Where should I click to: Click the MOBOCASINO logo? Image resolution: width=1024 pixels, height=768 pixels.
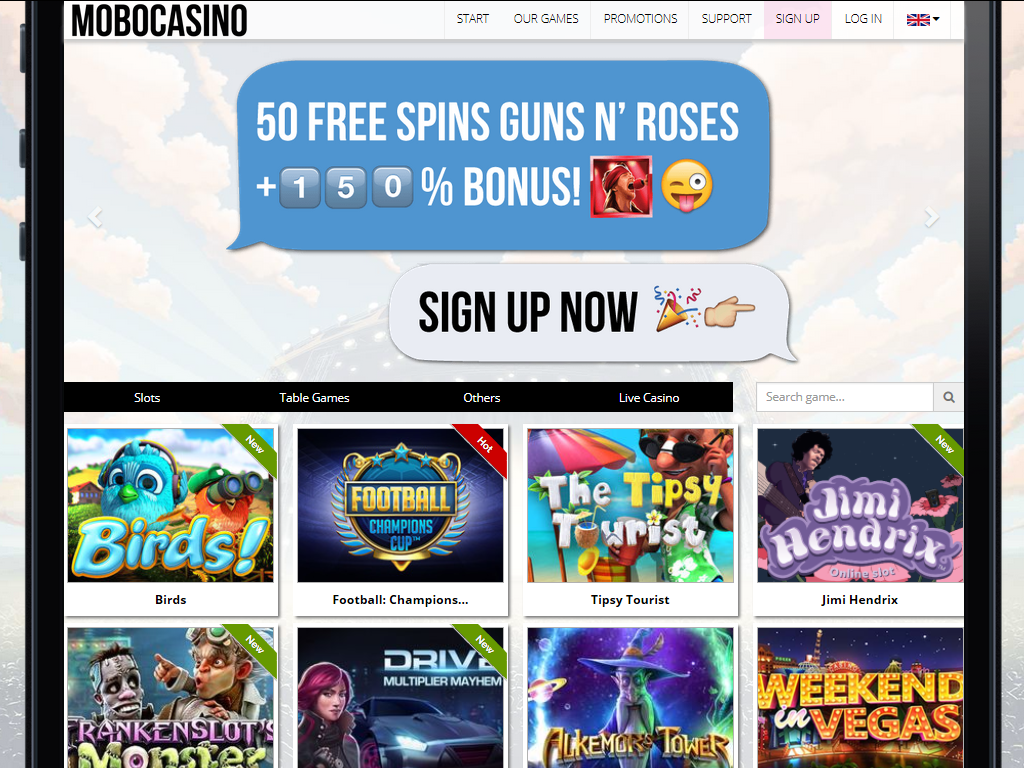coord(159,20)
